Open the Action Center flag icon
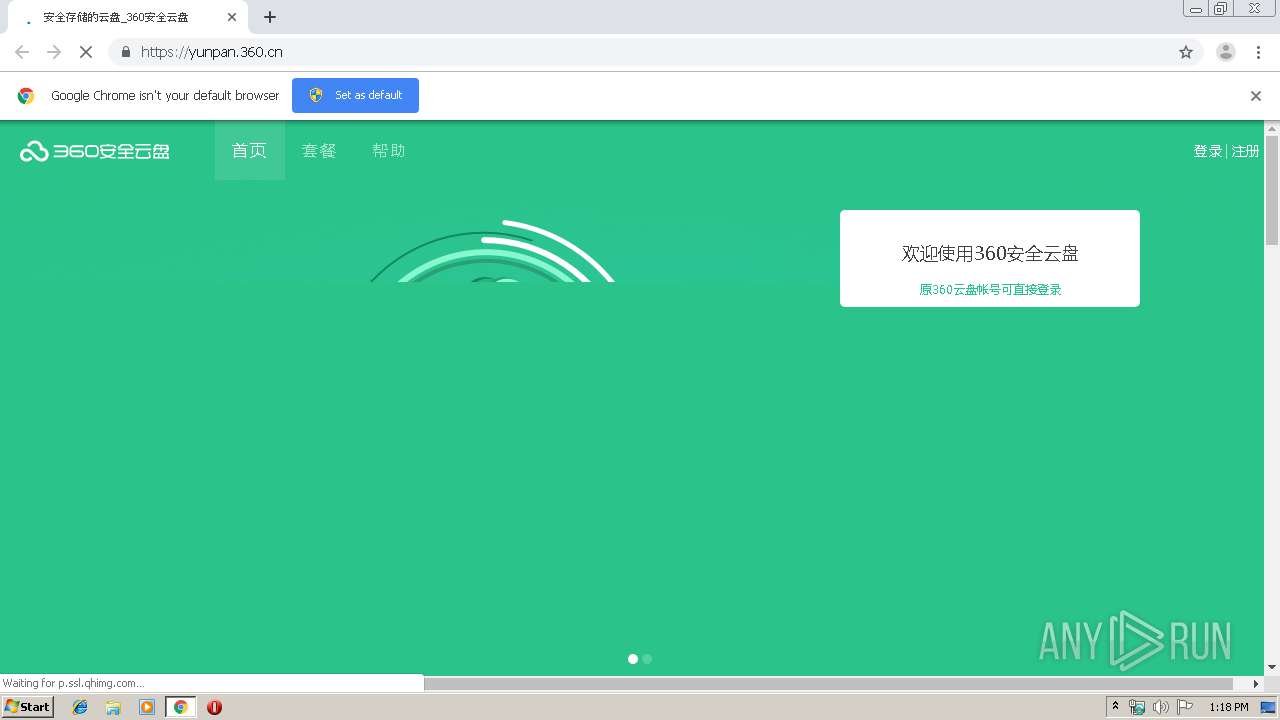 [1185, 707]
